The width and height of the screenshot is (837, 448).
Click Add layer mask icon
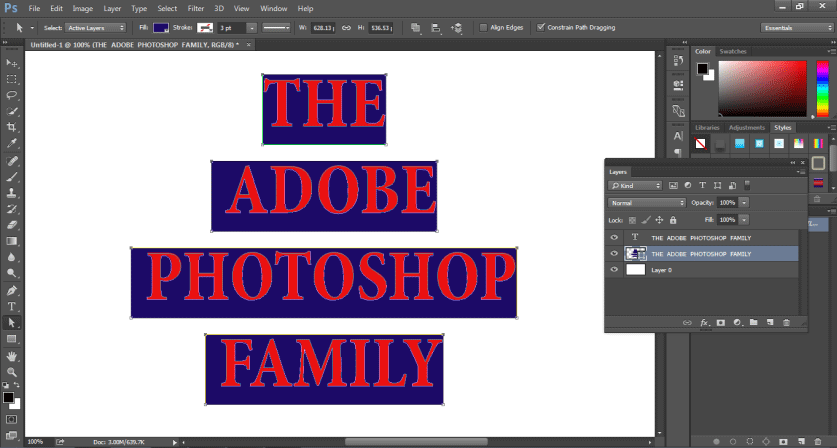coord(721,323)
